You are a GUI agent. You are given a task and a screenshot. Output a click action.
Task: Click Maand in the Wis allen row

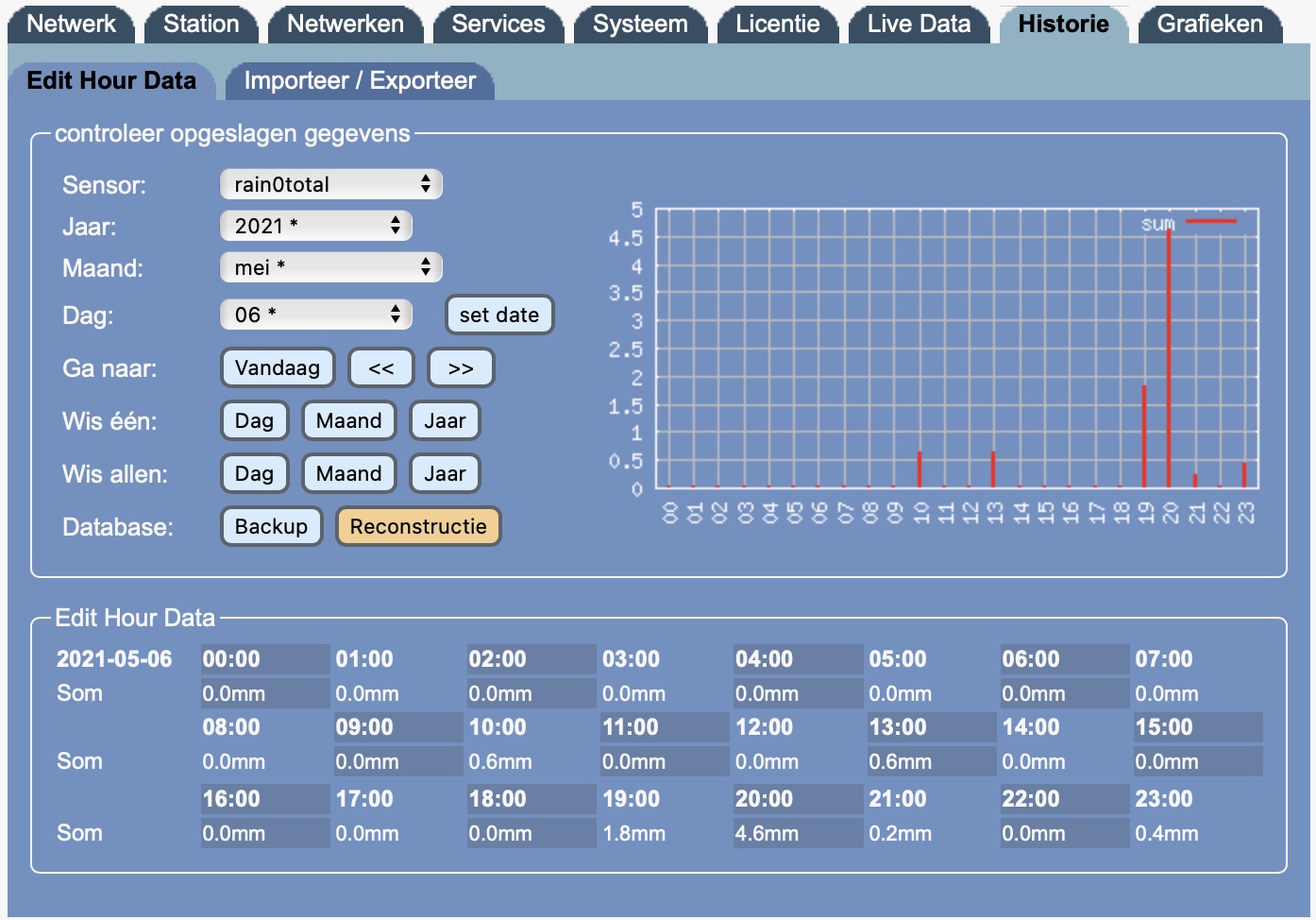tap(349, 473)
